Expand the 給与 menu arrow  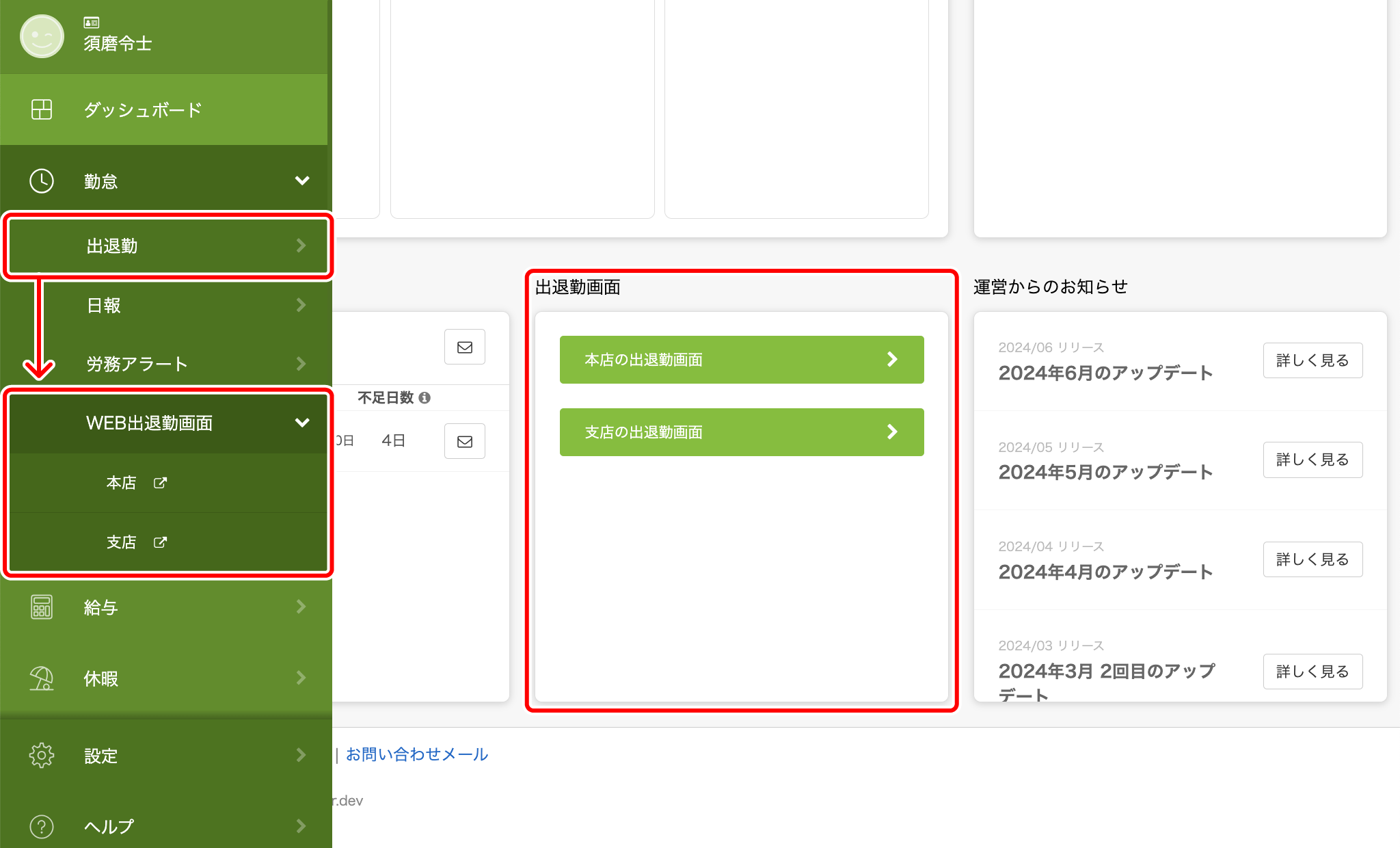point(301,607)
